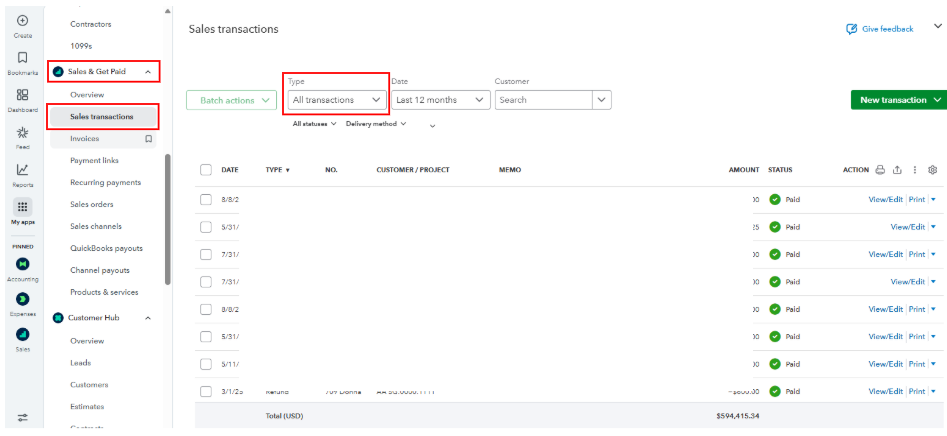Open the Batch actions dropdown

pos(231,101)
